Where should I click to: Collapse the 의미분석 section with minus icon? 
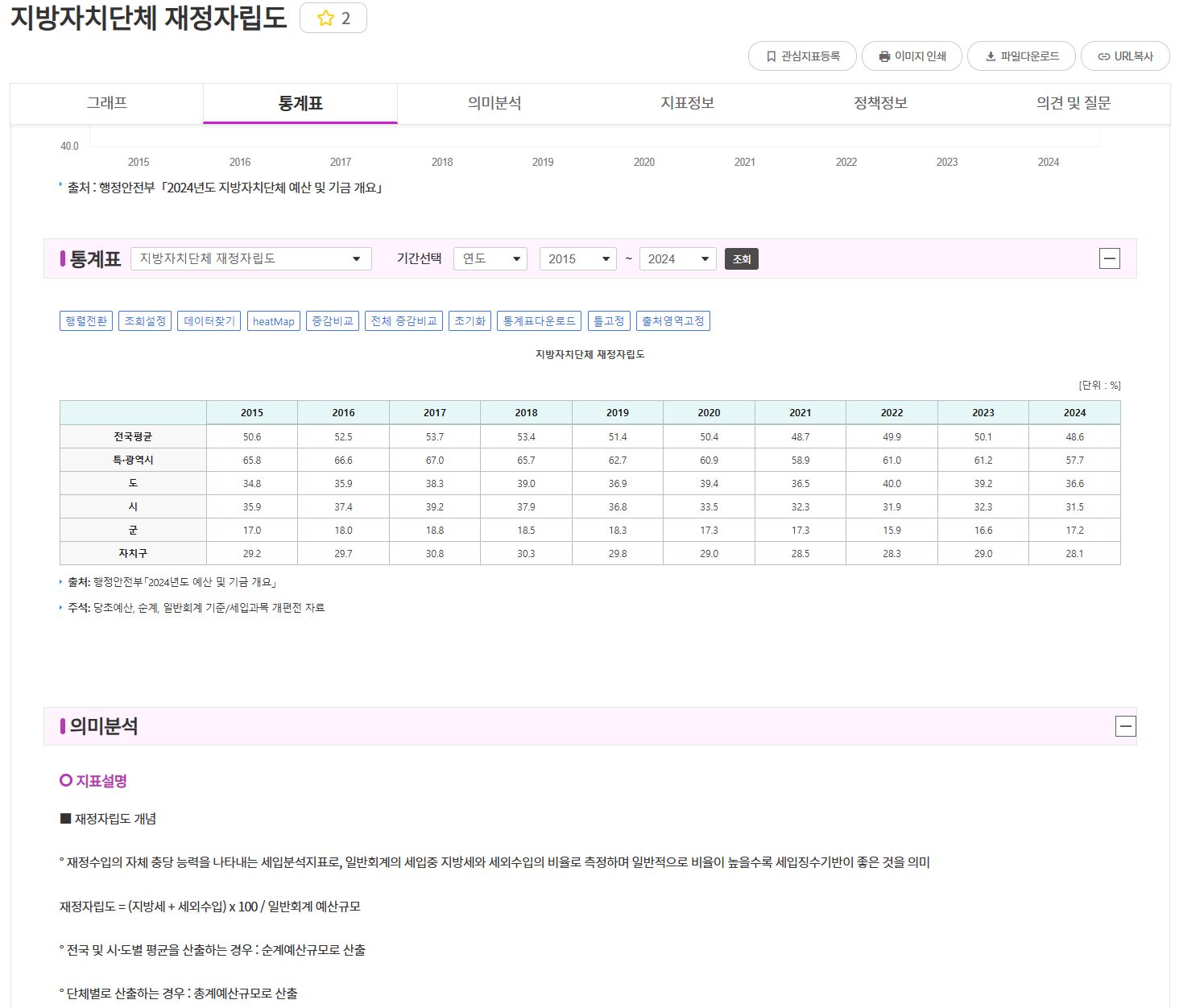(x=1126, y=726)
